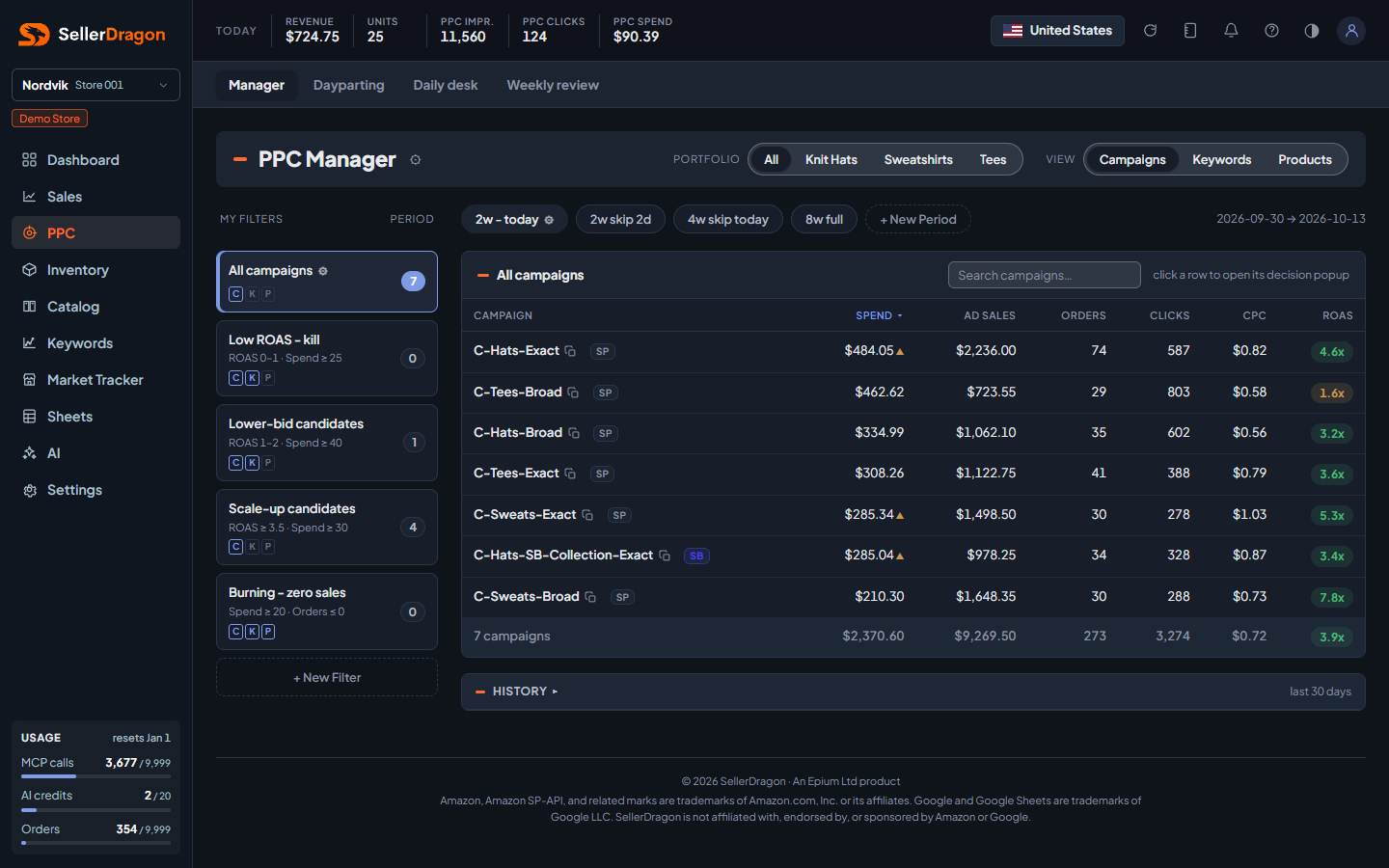Toggle P on the Low ROAS - kill filter
1389x868 pixels.
[x=269, y=378]
